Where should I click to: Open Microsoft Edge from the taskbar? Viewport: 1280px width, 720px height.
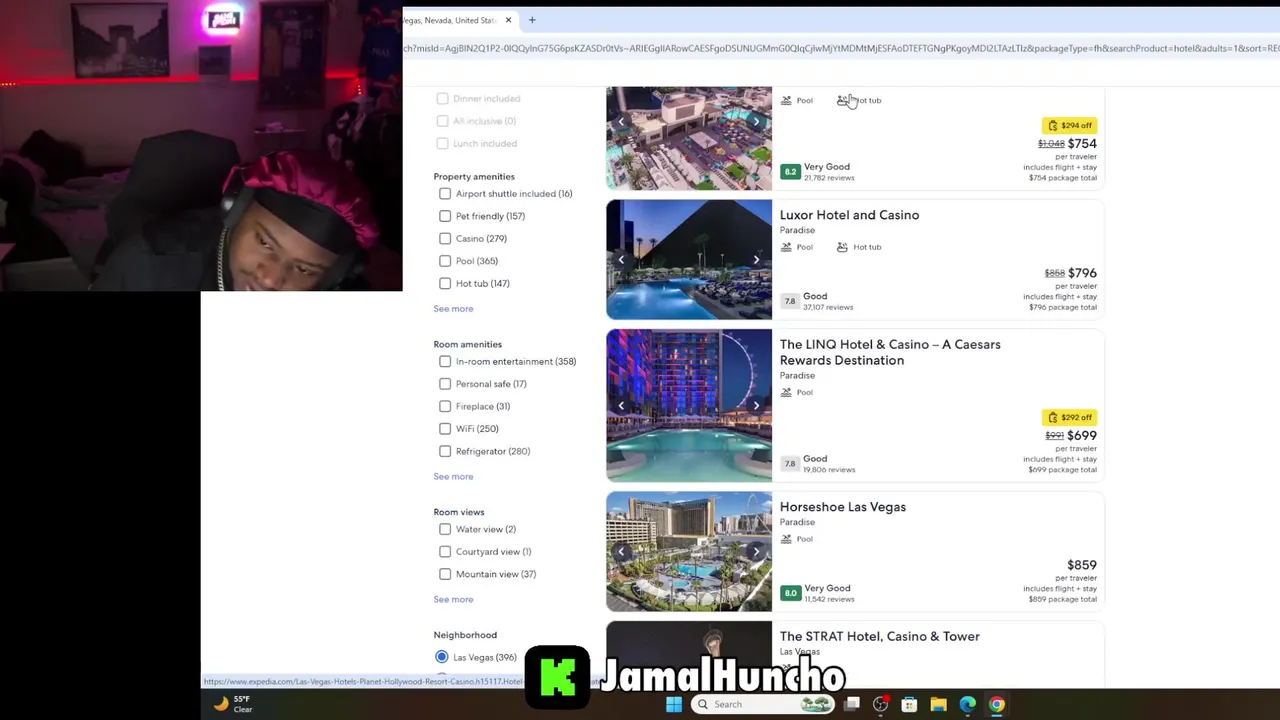tap(967, 704)
